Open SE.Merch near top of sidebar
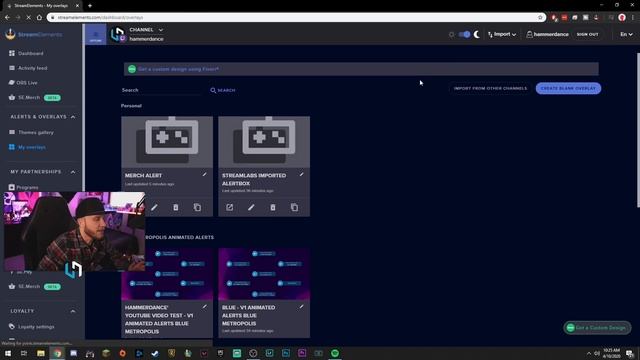The image size is (640, 360). click(29, 98)
